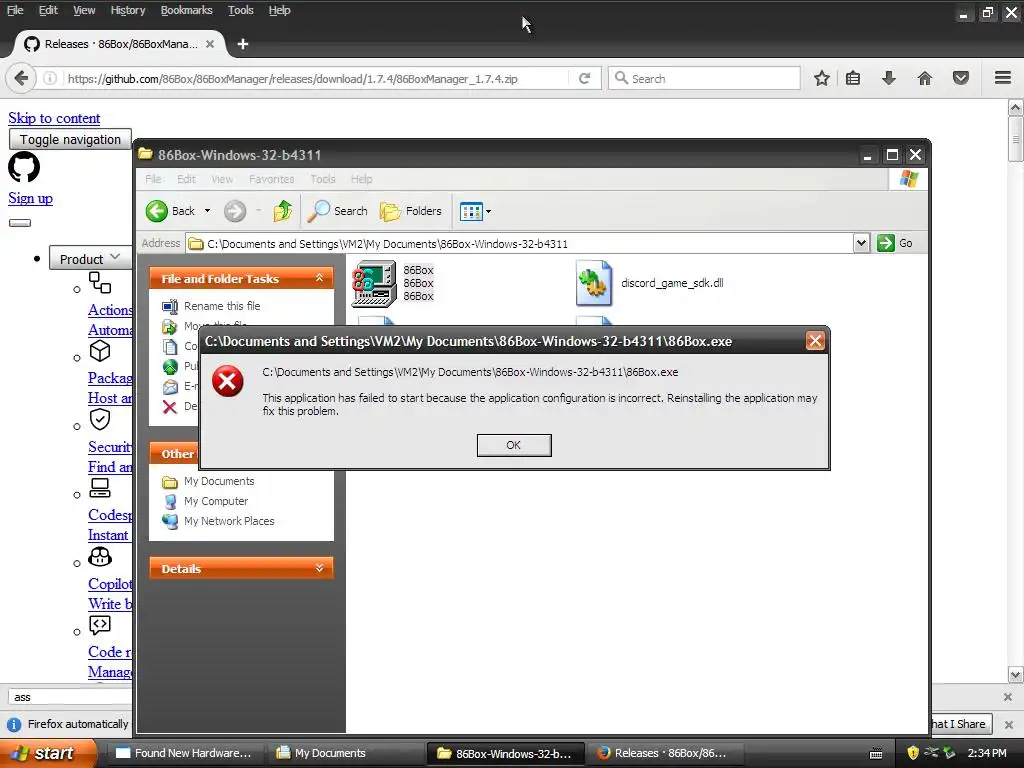Open the Windows Start button
Screen dimensions: 1024x768
47,753
